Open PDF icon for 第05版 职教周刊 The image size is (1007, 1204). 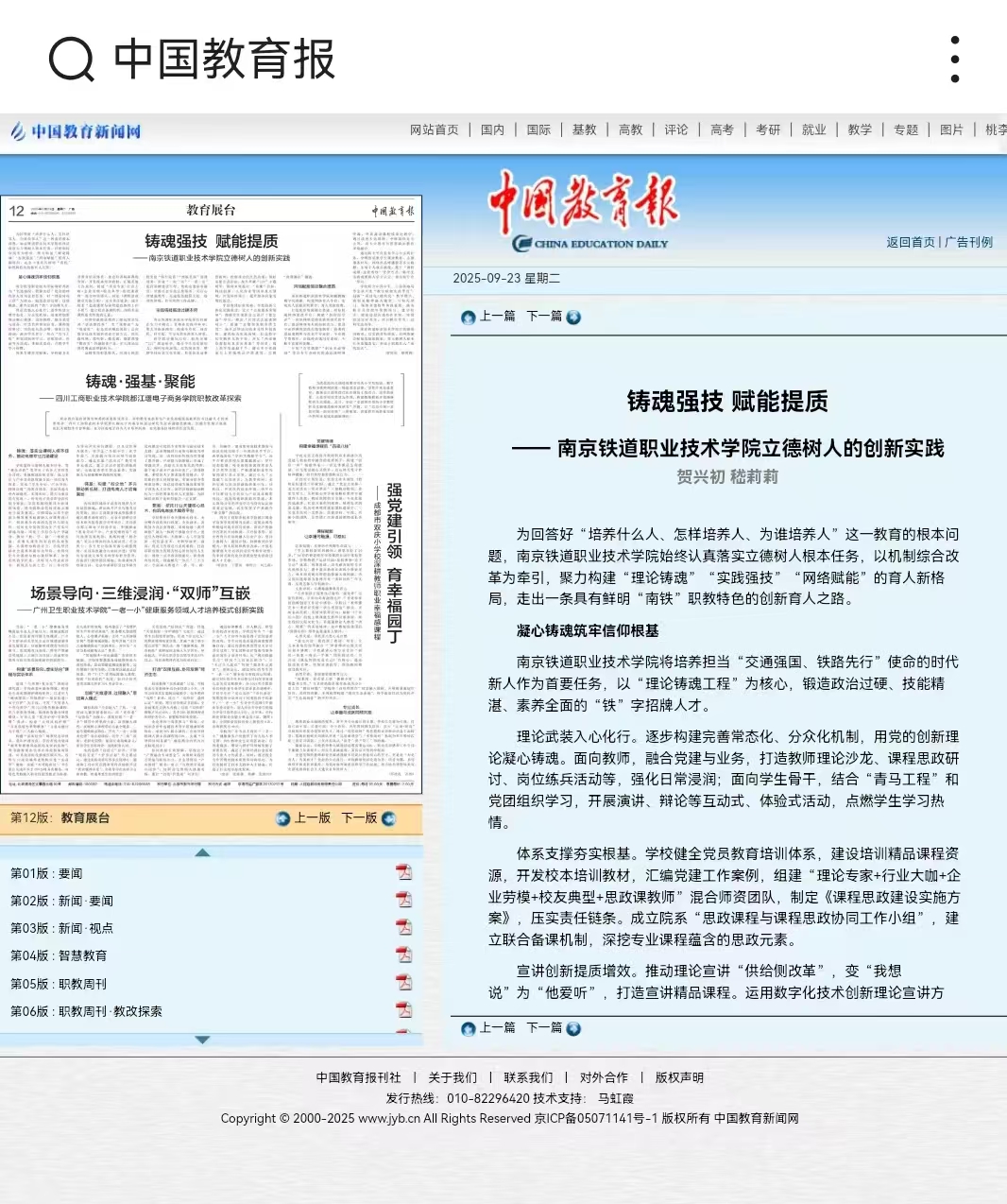pos(404,983)
